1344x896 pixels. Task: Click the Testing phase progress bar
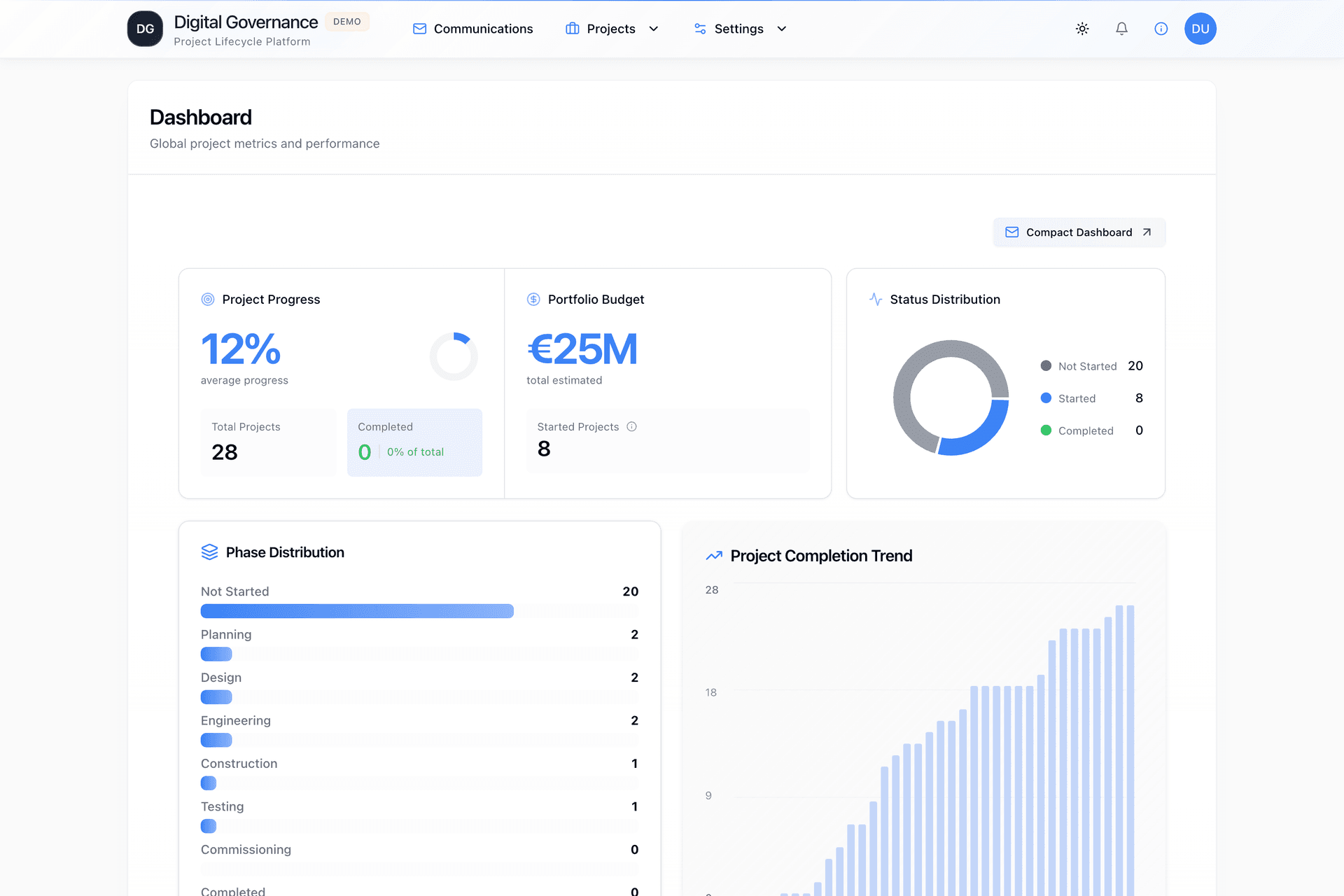pyautogui.click(x=419, y=826)
